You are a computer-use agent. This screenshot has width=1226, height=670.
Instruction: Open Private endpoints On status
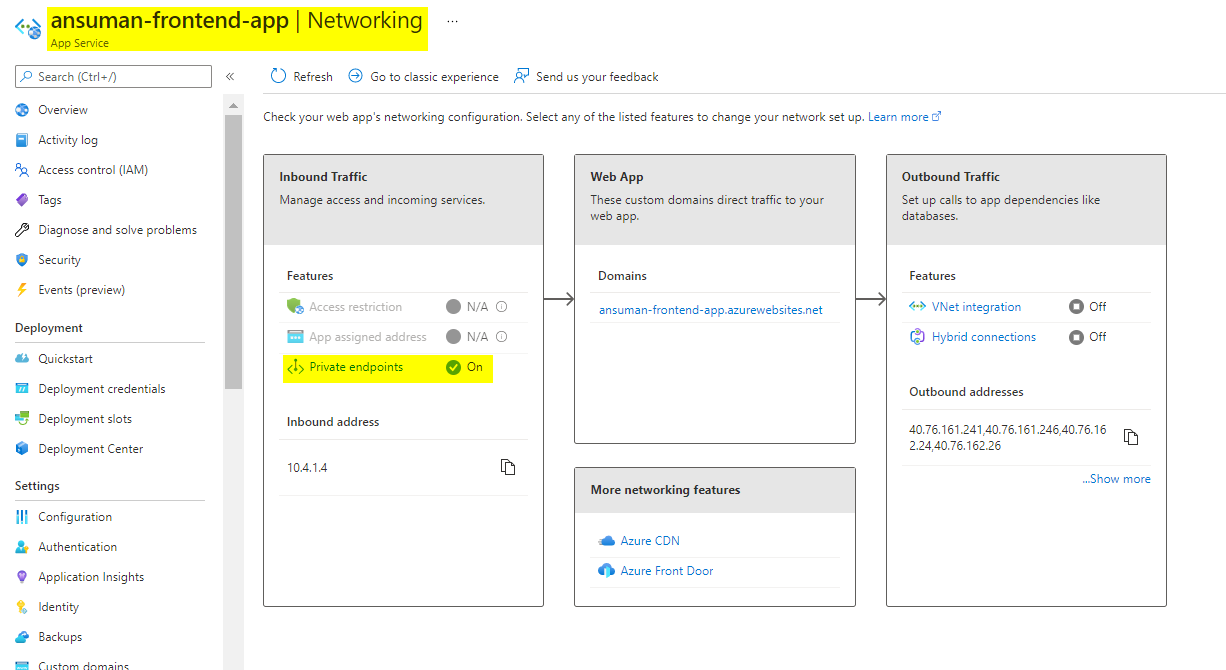pos(465,367)
